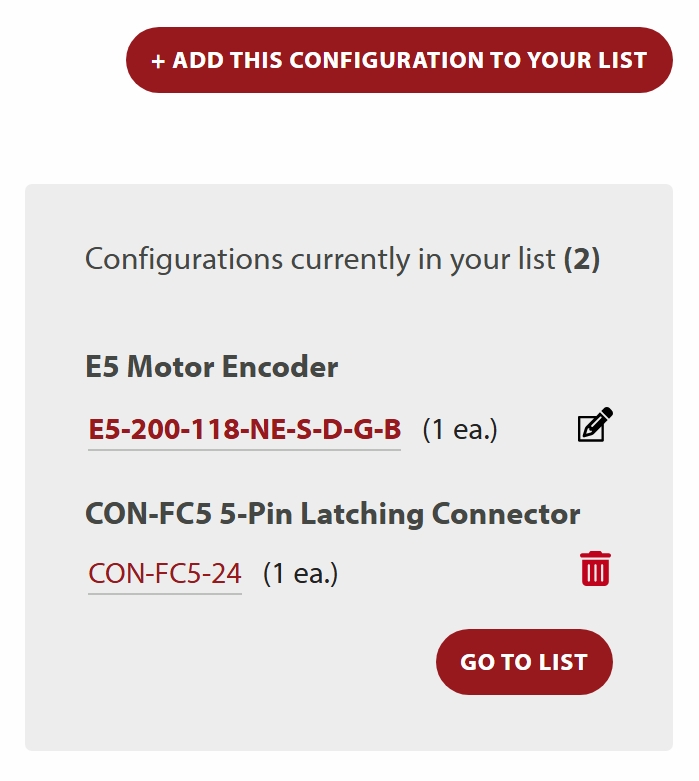Click the connector's (1 ea.) quantity text

300,574
